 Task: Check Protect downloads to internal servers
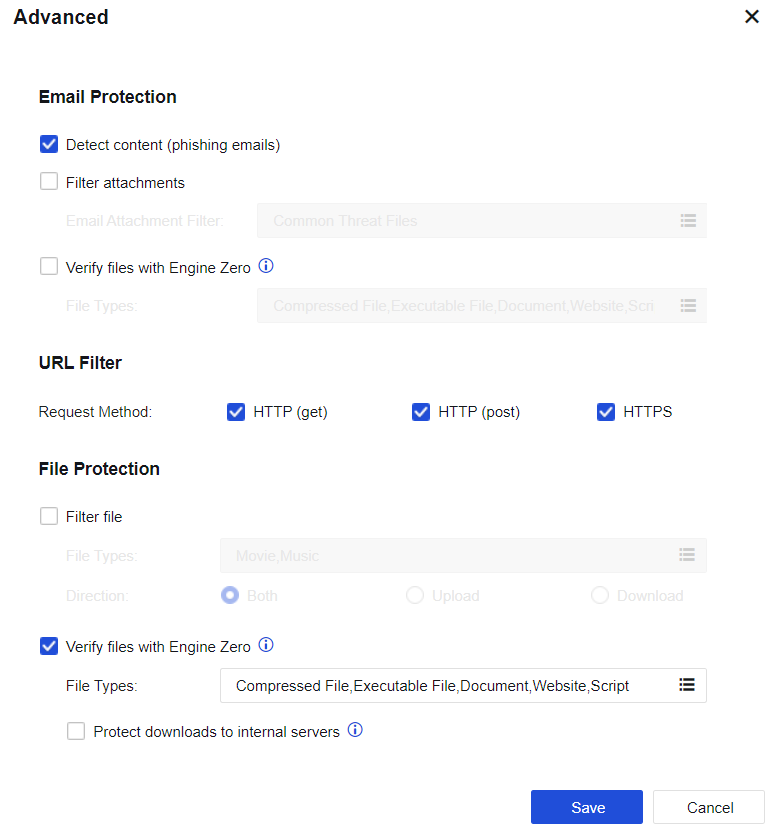pyautogui.click(x=76, y=731)
